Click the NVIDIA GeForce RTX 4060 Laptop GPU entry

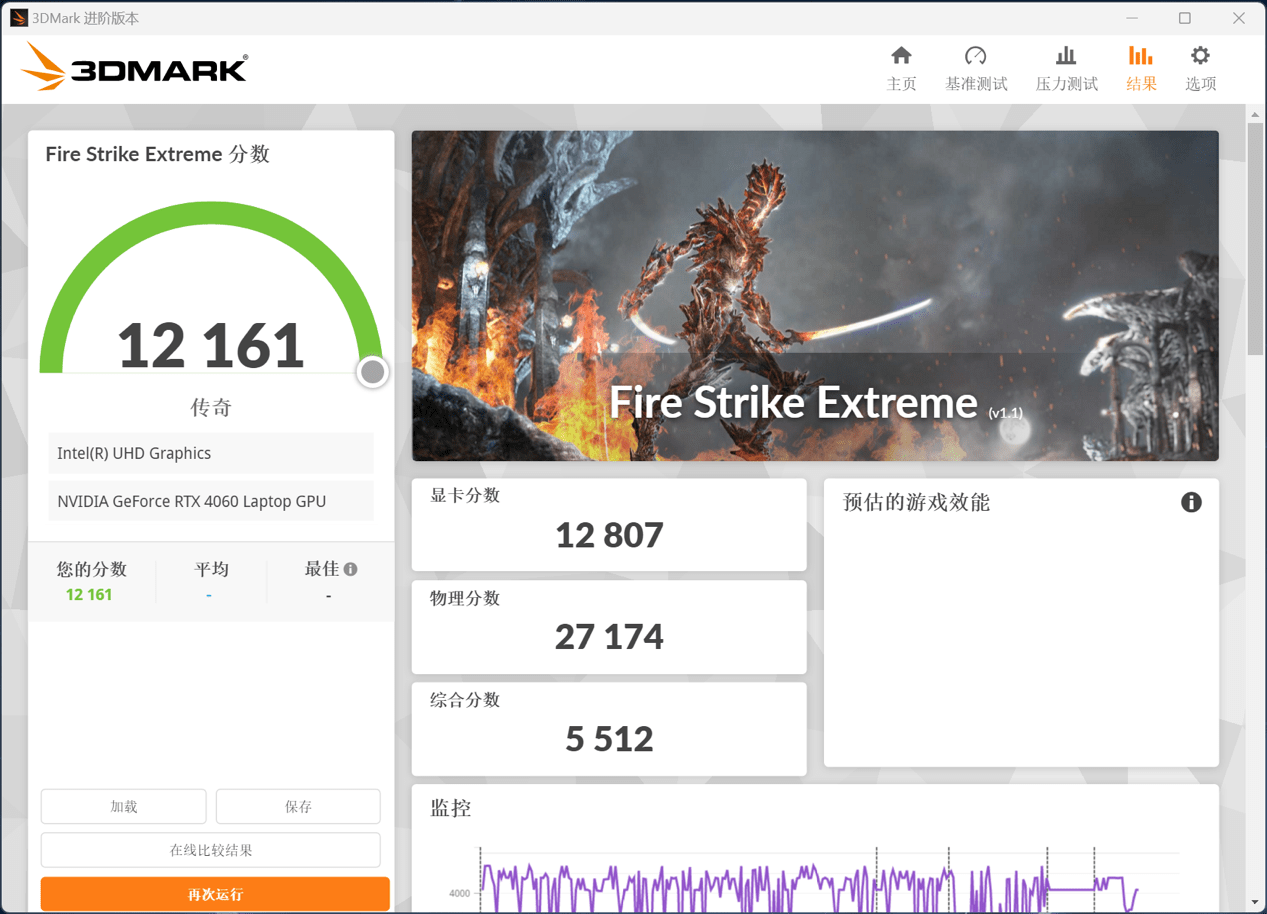point(211,501)
